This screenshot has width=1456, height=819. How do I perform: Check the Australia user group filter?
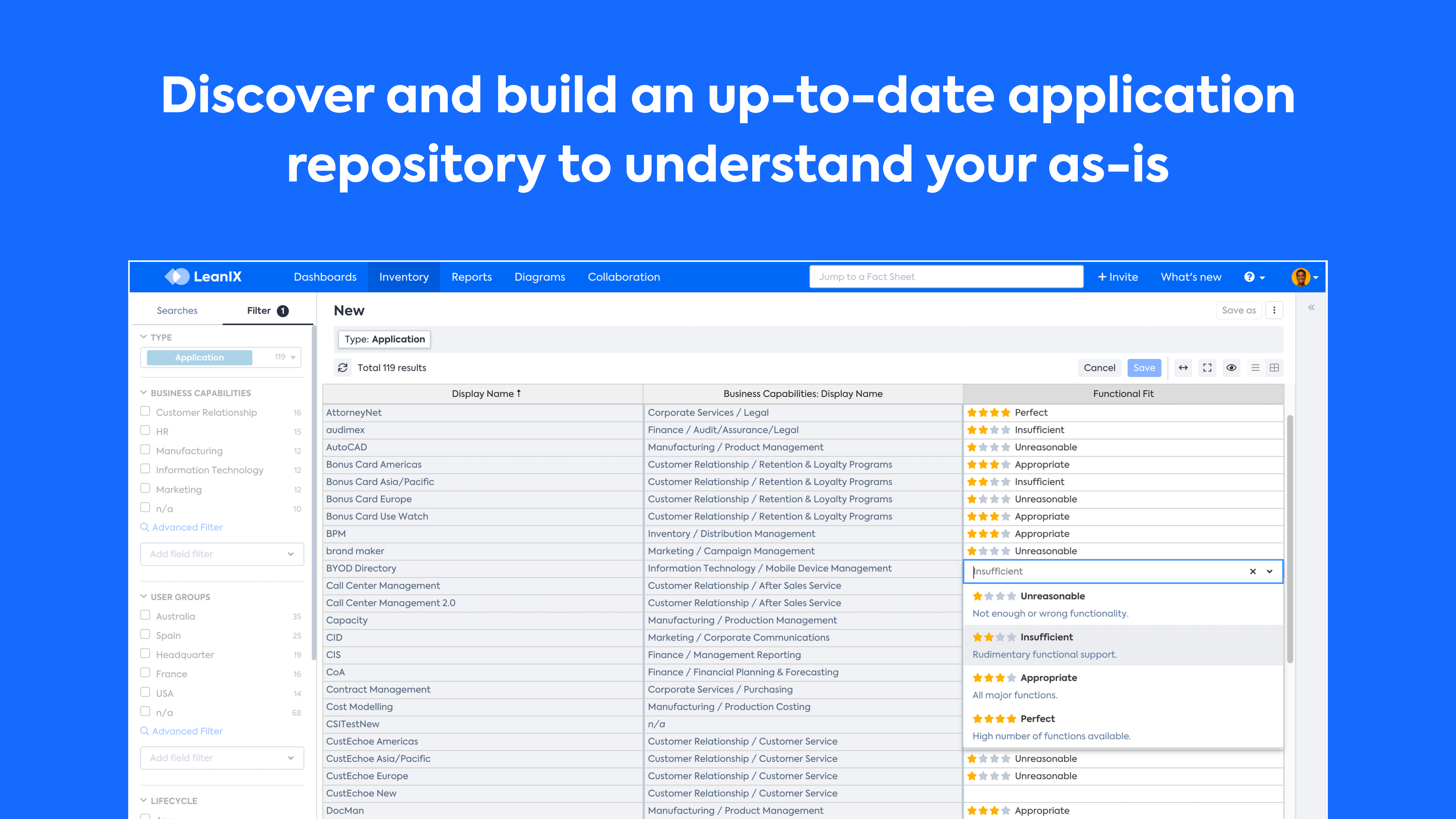(x=145, y=615)
